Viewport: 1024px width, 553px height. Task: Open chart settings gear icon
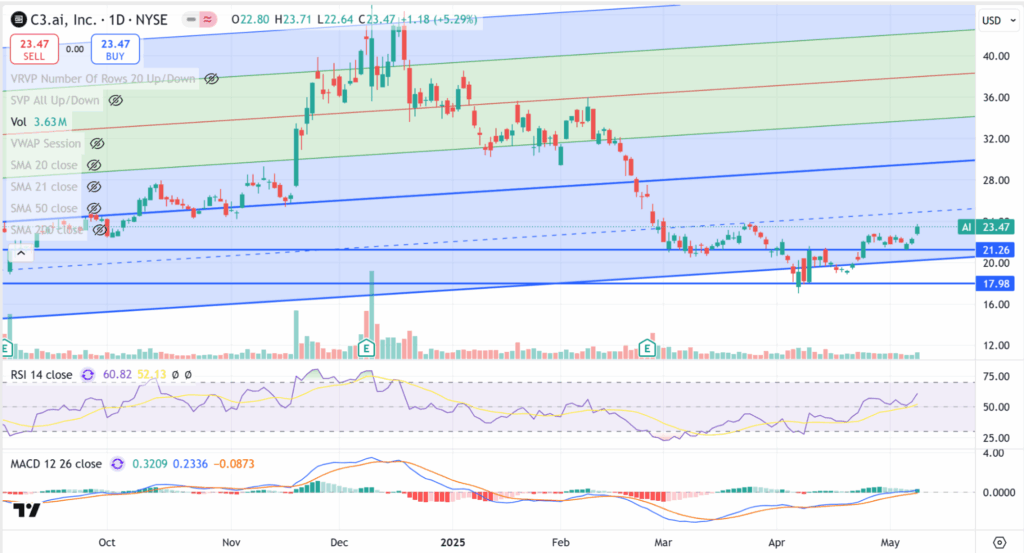[999, 543]
